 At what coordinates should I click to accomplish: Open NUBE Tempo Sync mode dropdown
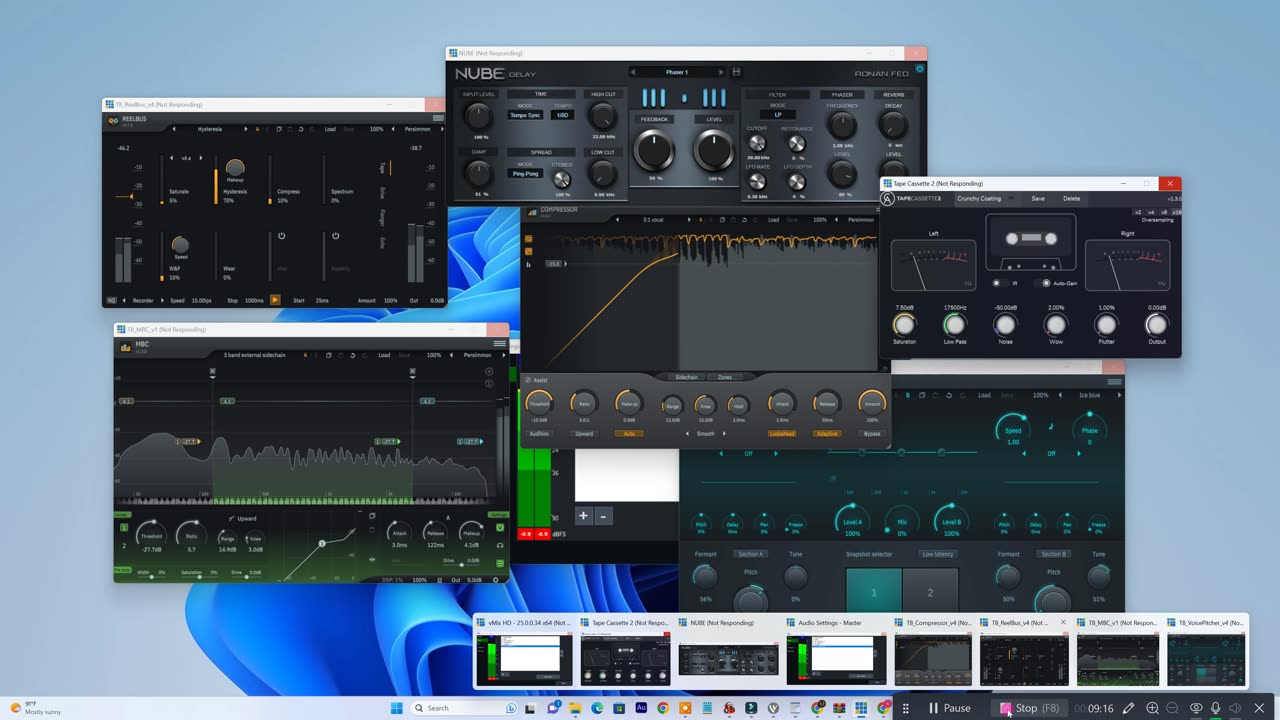(x=525, y=115)
